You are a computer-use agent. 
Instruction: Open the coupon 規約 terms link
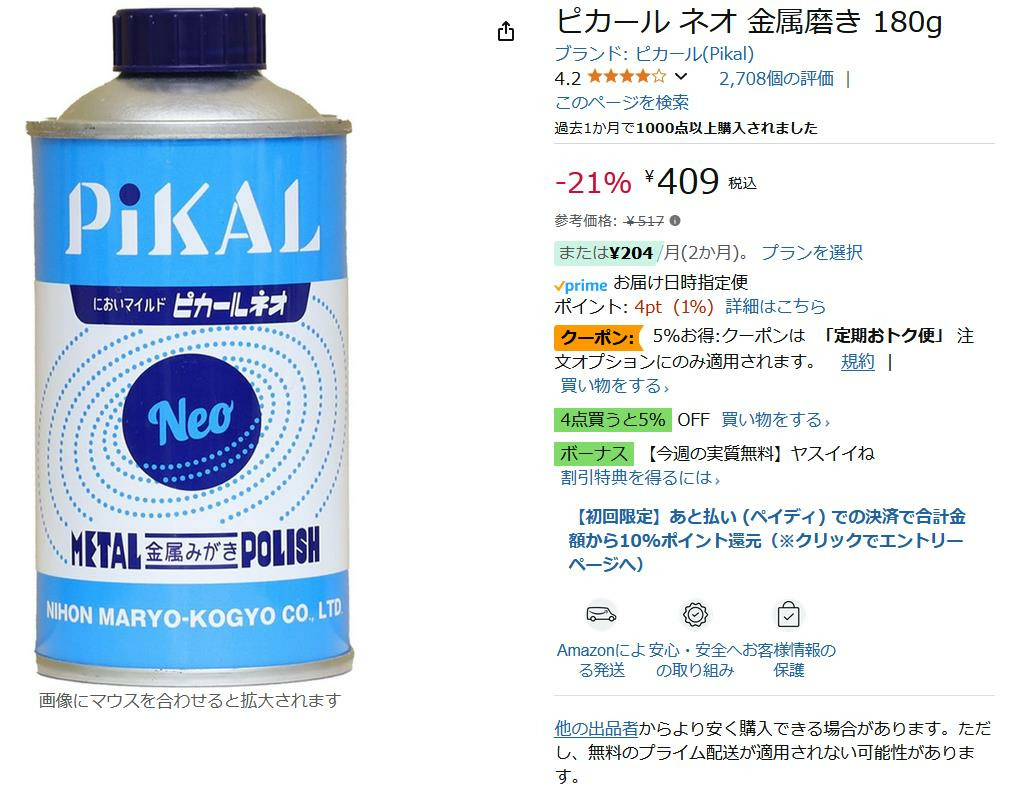[857, 362]
